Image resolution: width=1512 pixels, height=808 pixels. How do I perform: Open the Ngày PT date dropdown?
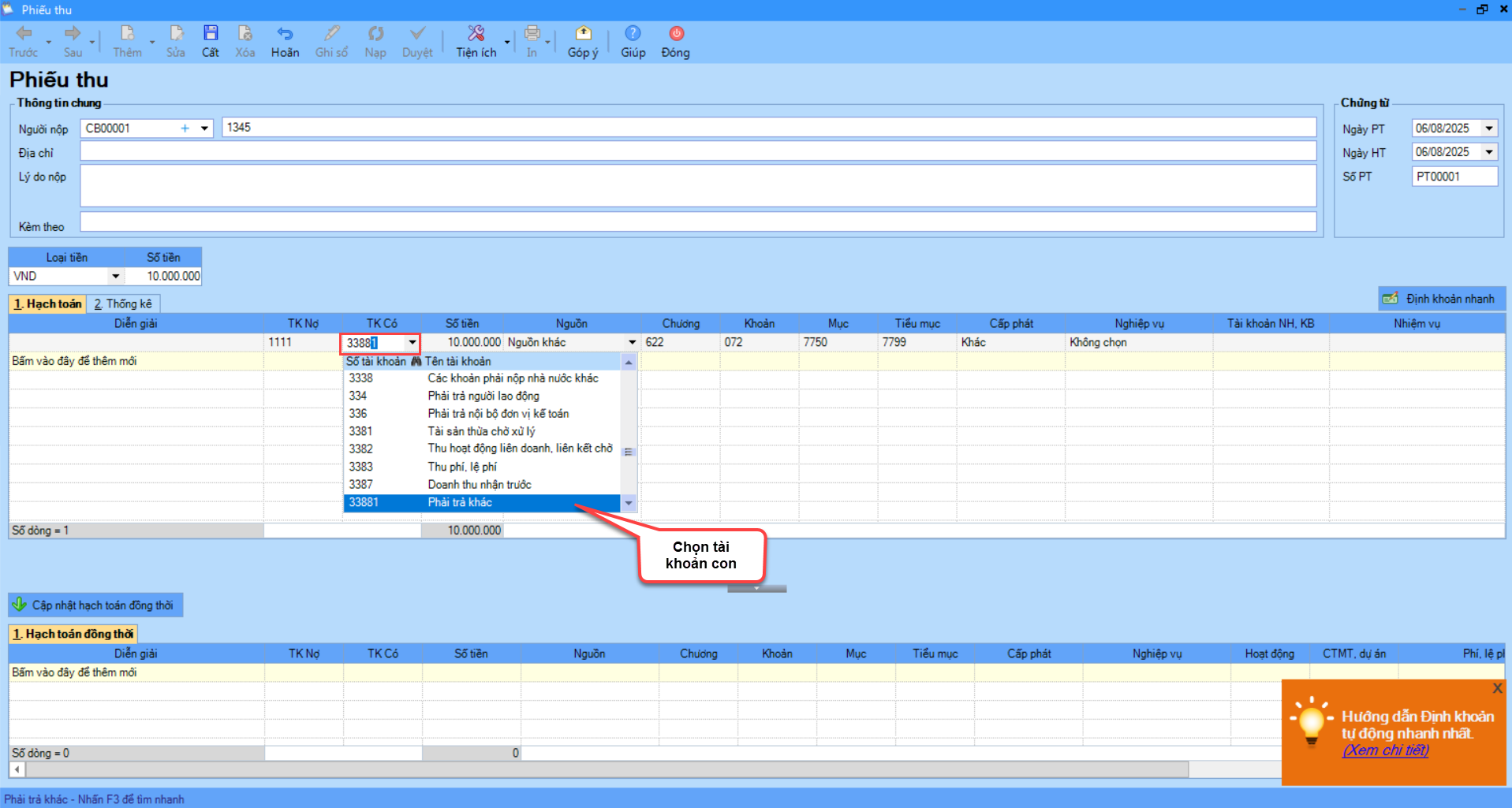point(1489,128)
